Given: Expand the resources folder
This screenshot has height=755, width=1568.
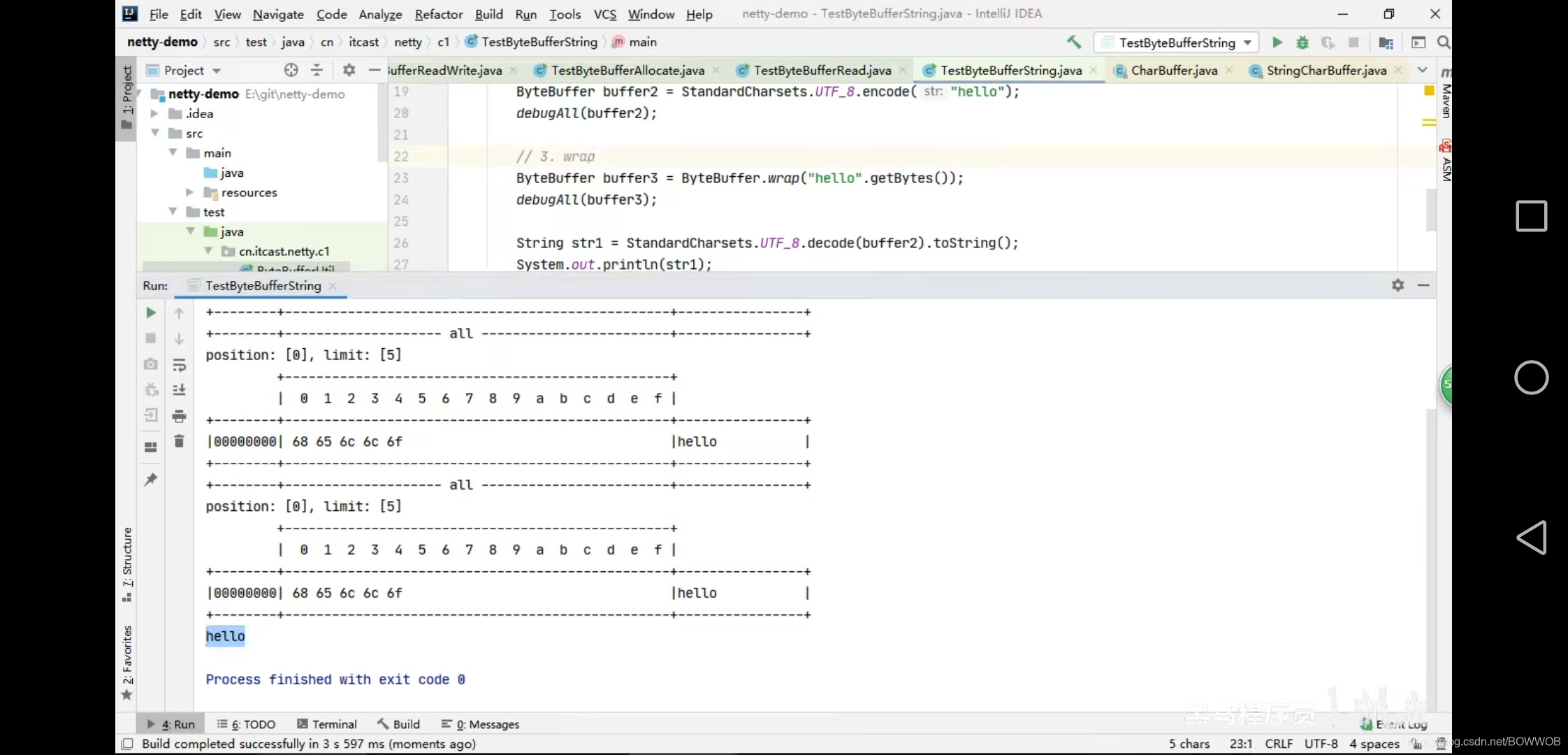Looking at the screenshot, I should [189, 192].
